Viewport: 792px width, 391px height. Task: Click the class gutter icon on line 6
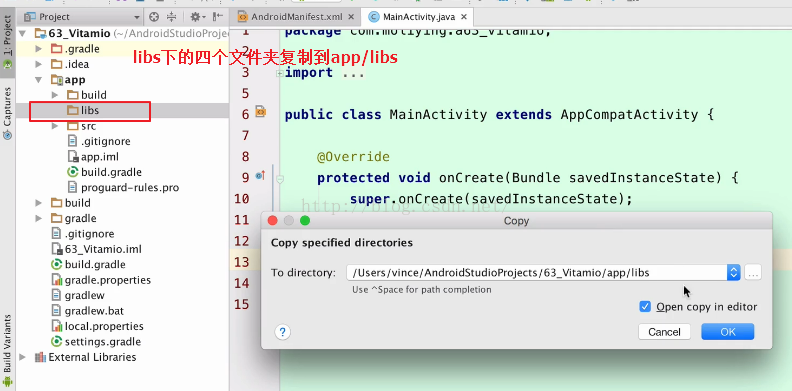click(261, 112)
